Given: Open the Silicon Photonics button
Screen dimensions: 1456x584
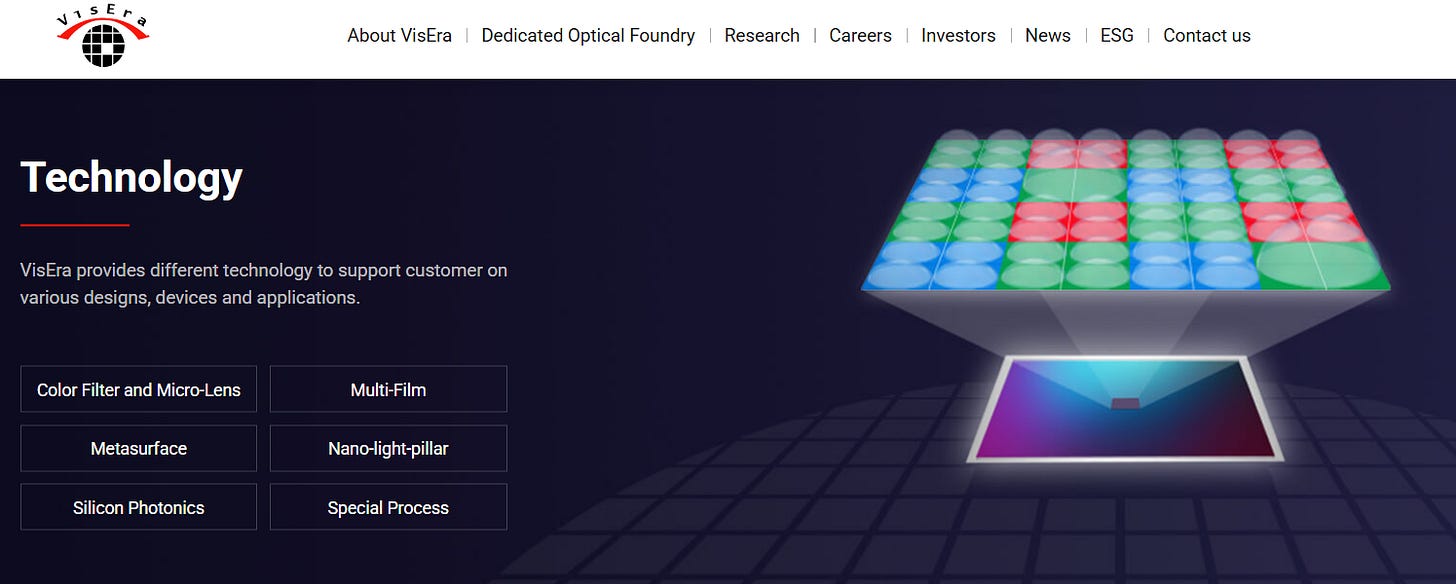Looking at the screenshot, I should (139, 507).
